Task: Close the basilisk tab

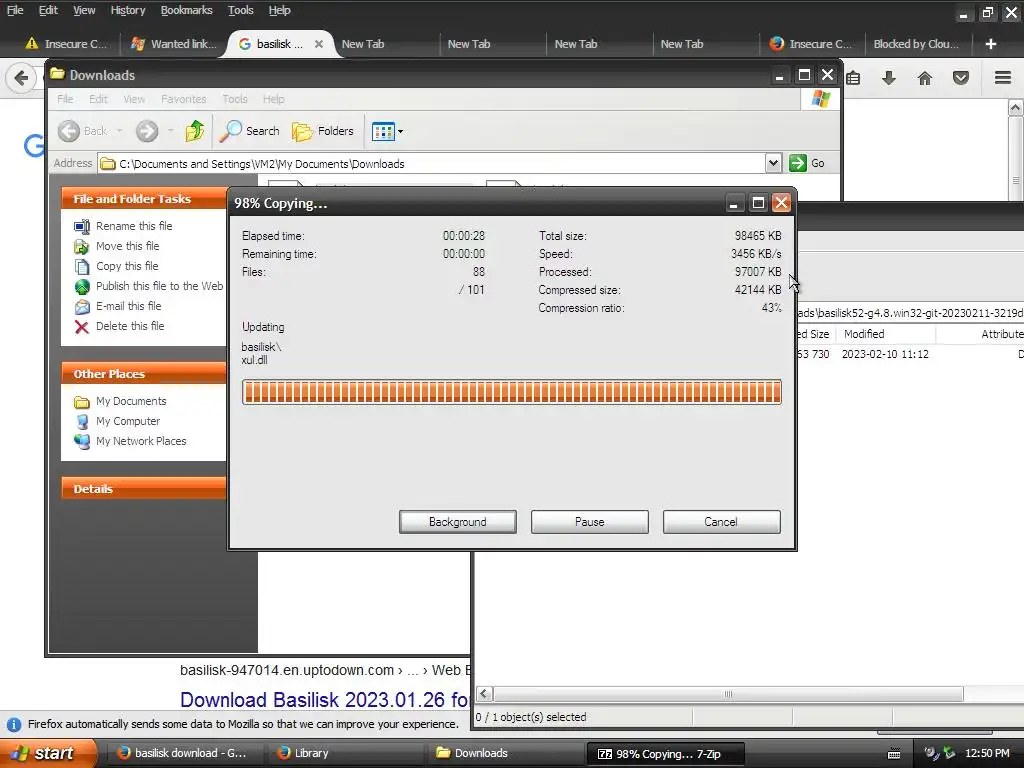Action: (x=319, y=44)
